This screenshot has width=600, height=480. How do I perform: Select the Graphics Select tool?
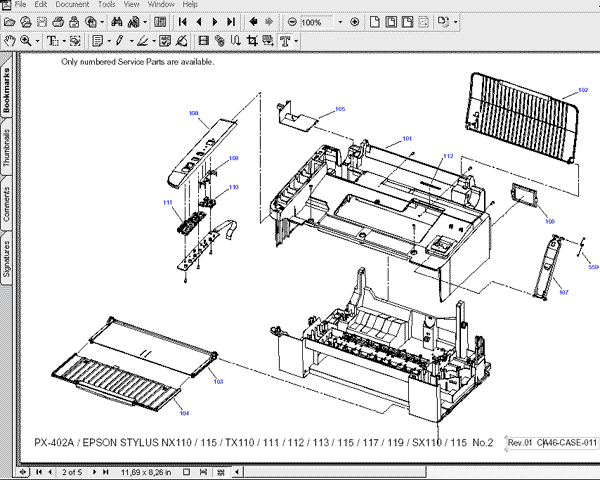[75, 41]
